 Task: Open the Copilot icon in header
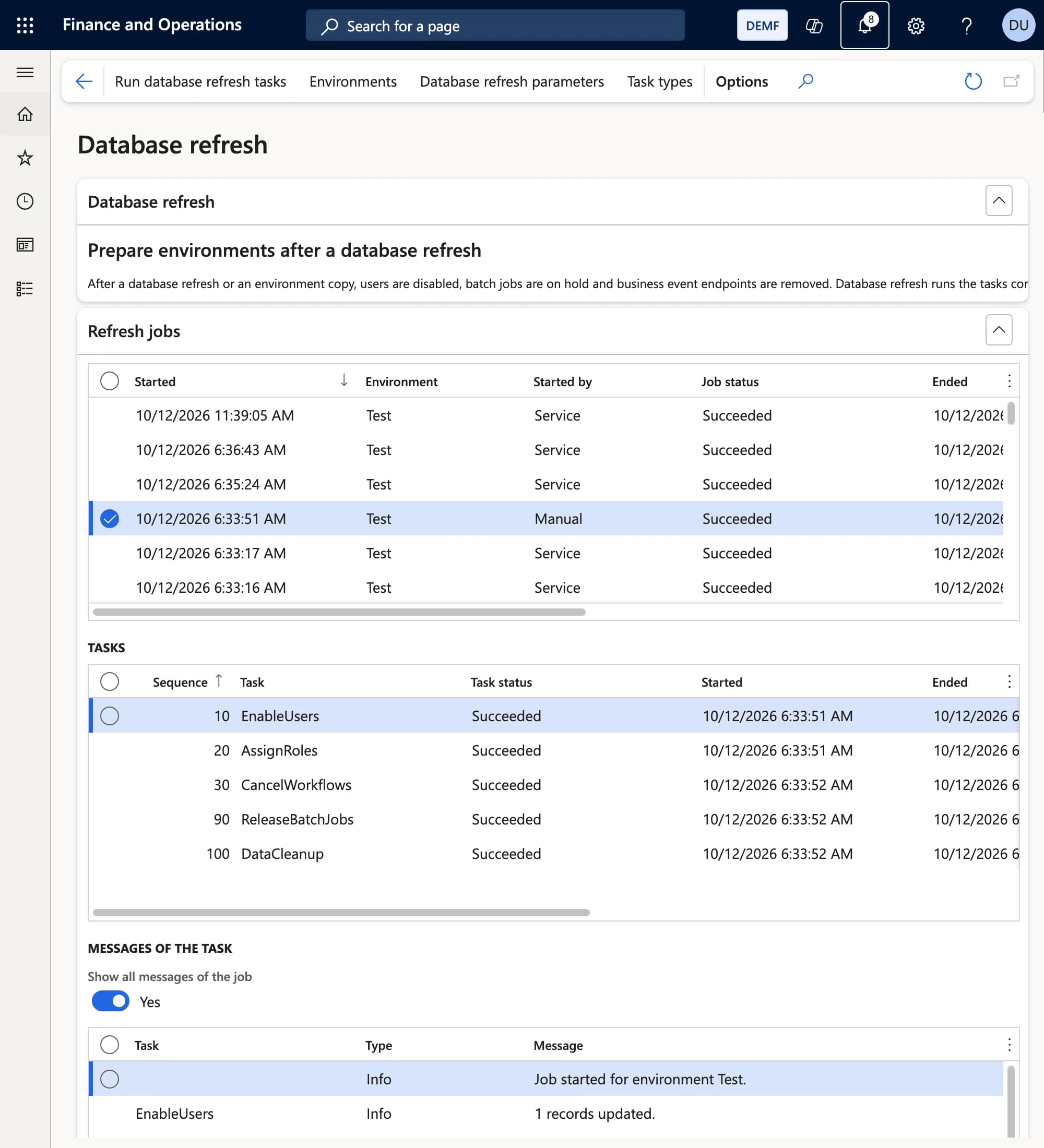814,26
